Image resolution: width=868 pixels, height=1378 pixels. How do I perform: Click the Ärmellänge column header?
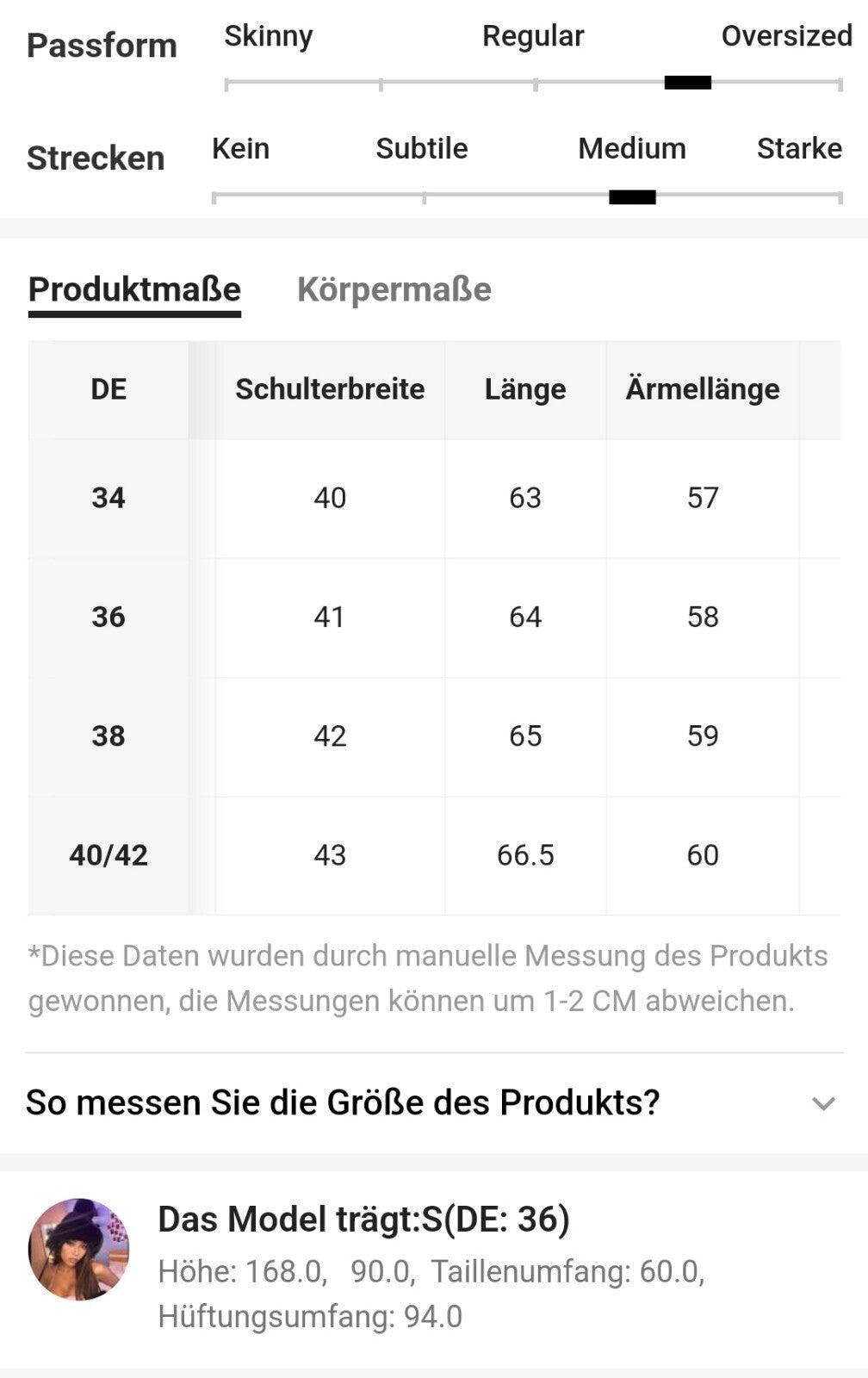pyautogui.click(x=703, y=389)
